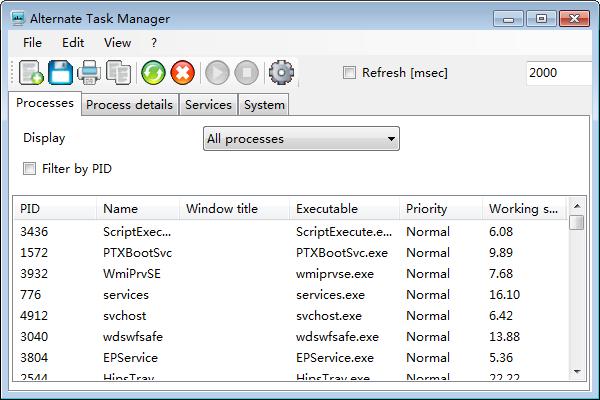Open the File menu

point(32,42)
